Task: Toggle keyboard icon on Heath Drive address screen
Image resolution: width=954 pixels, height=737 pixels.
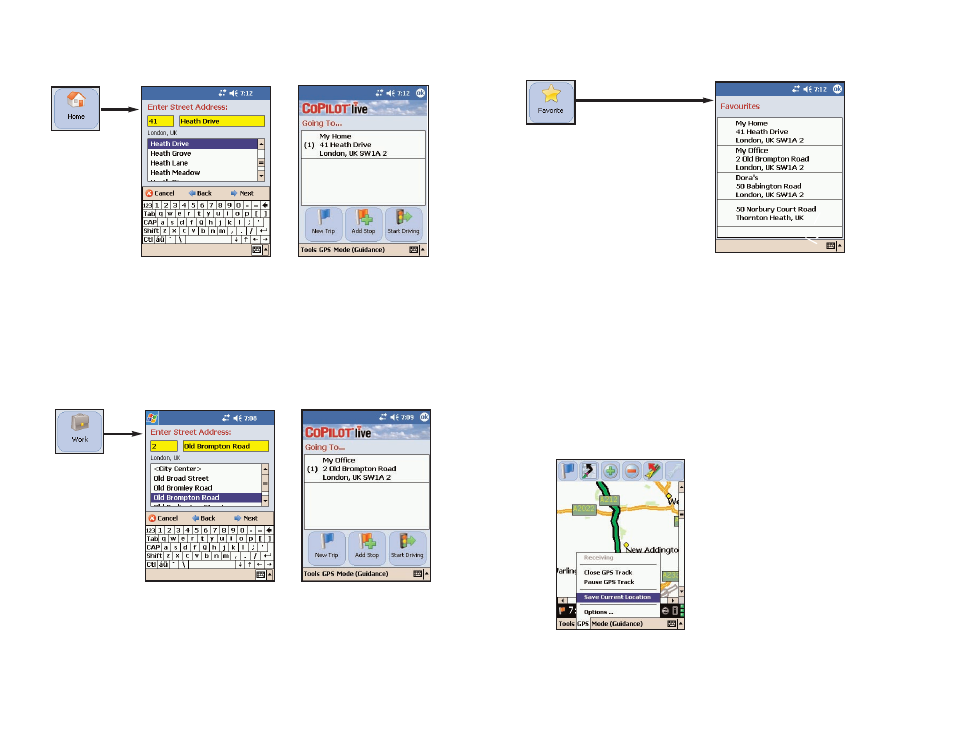Action: (x=256, y=250)
